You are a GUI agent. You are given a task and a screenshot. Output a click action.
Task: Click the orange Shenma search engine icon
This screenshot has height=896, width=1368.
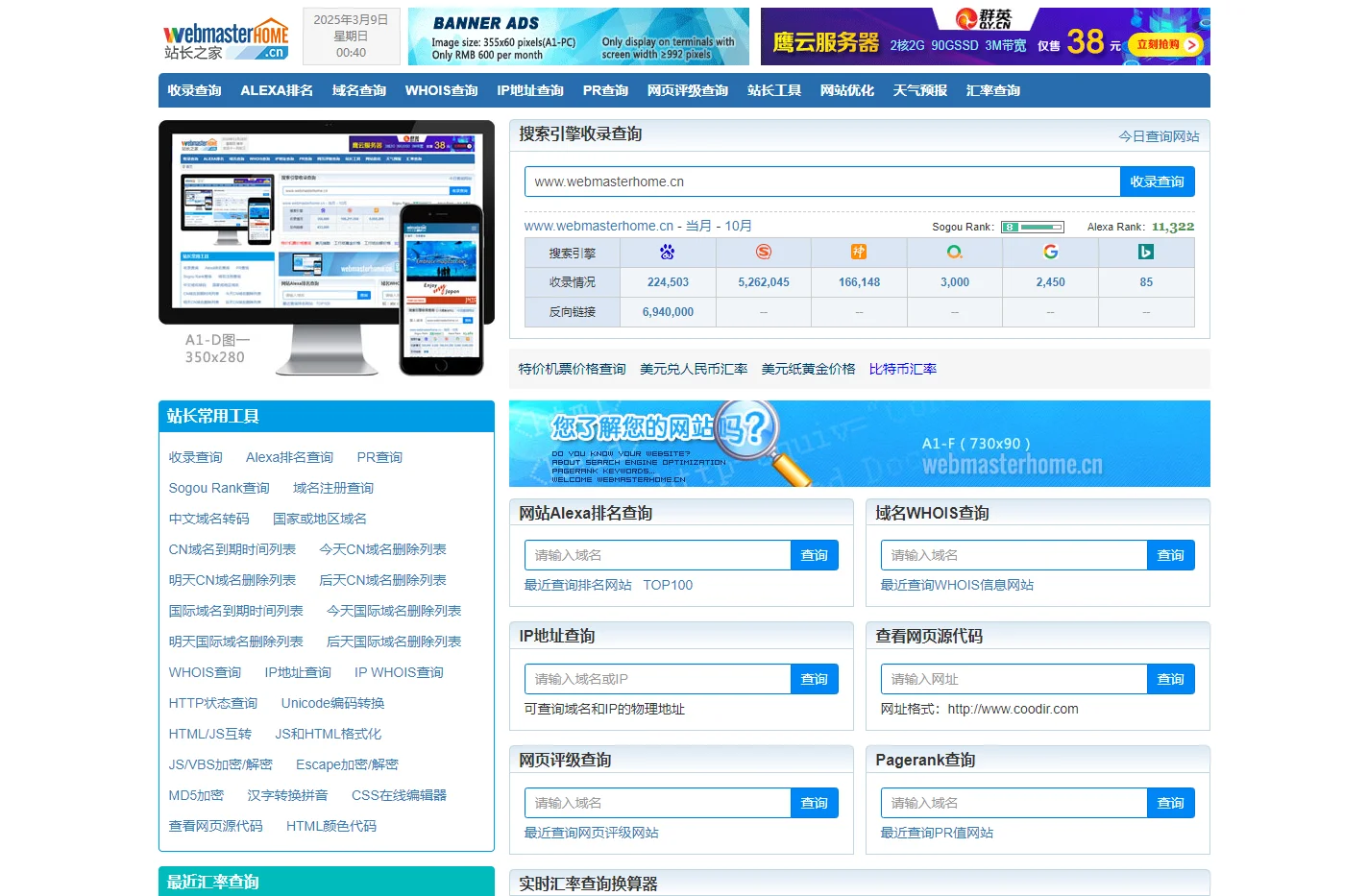click(x=859, y=252)
